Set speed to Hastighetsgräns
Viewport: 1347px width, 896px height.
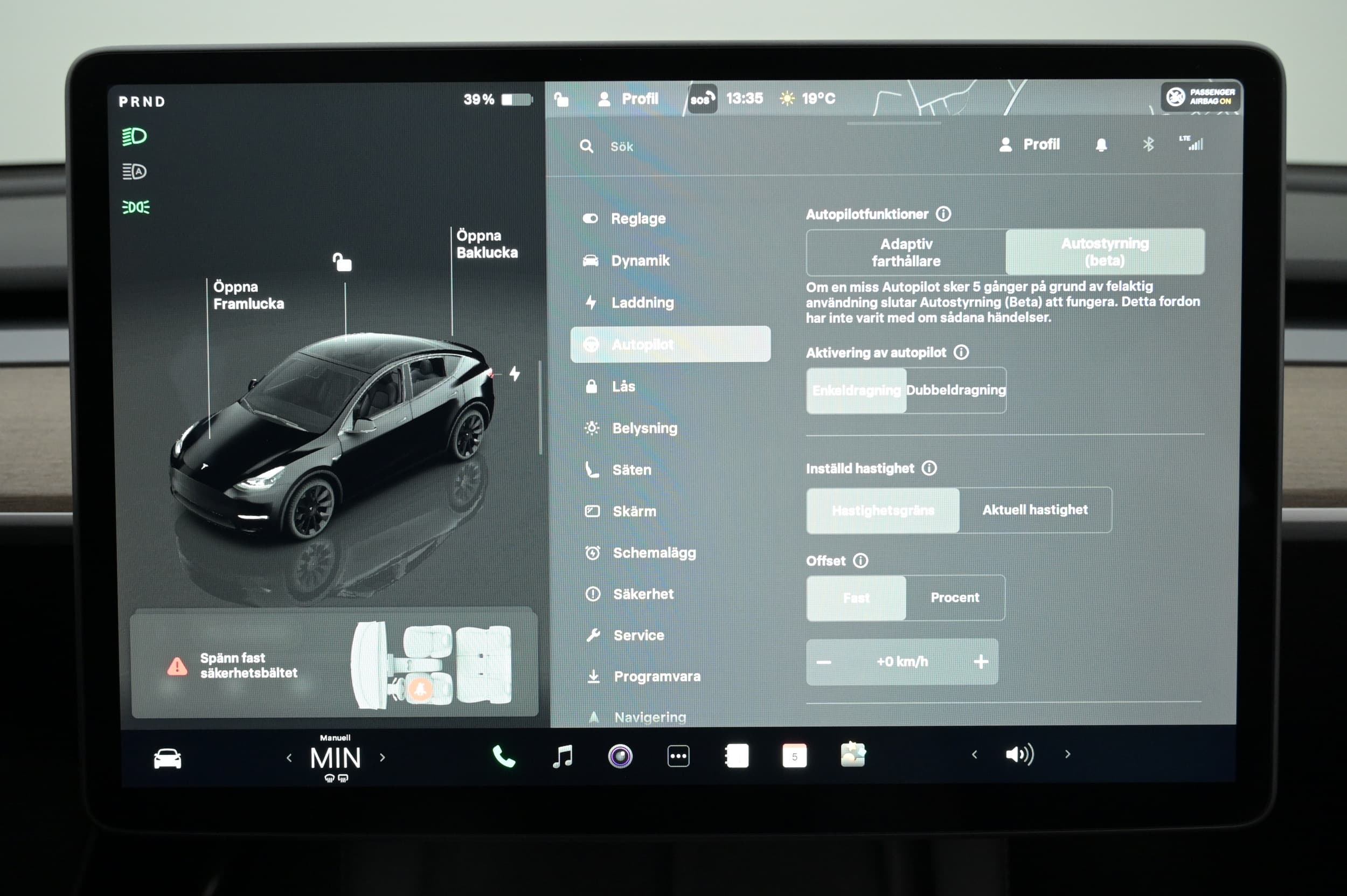pos(883,510)
